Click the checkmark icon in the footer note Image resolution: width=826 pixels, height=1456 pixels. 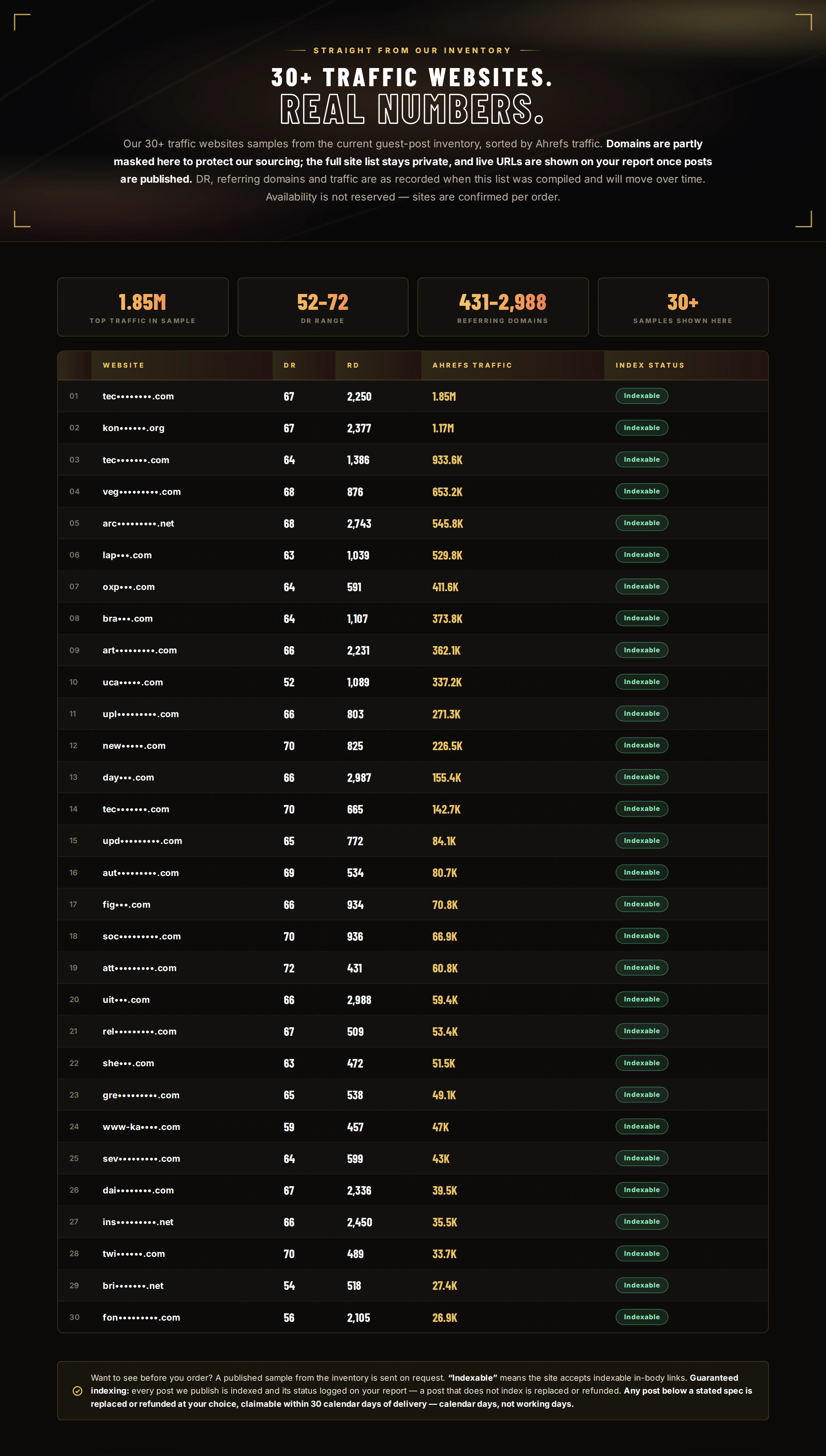(78, 1391)
